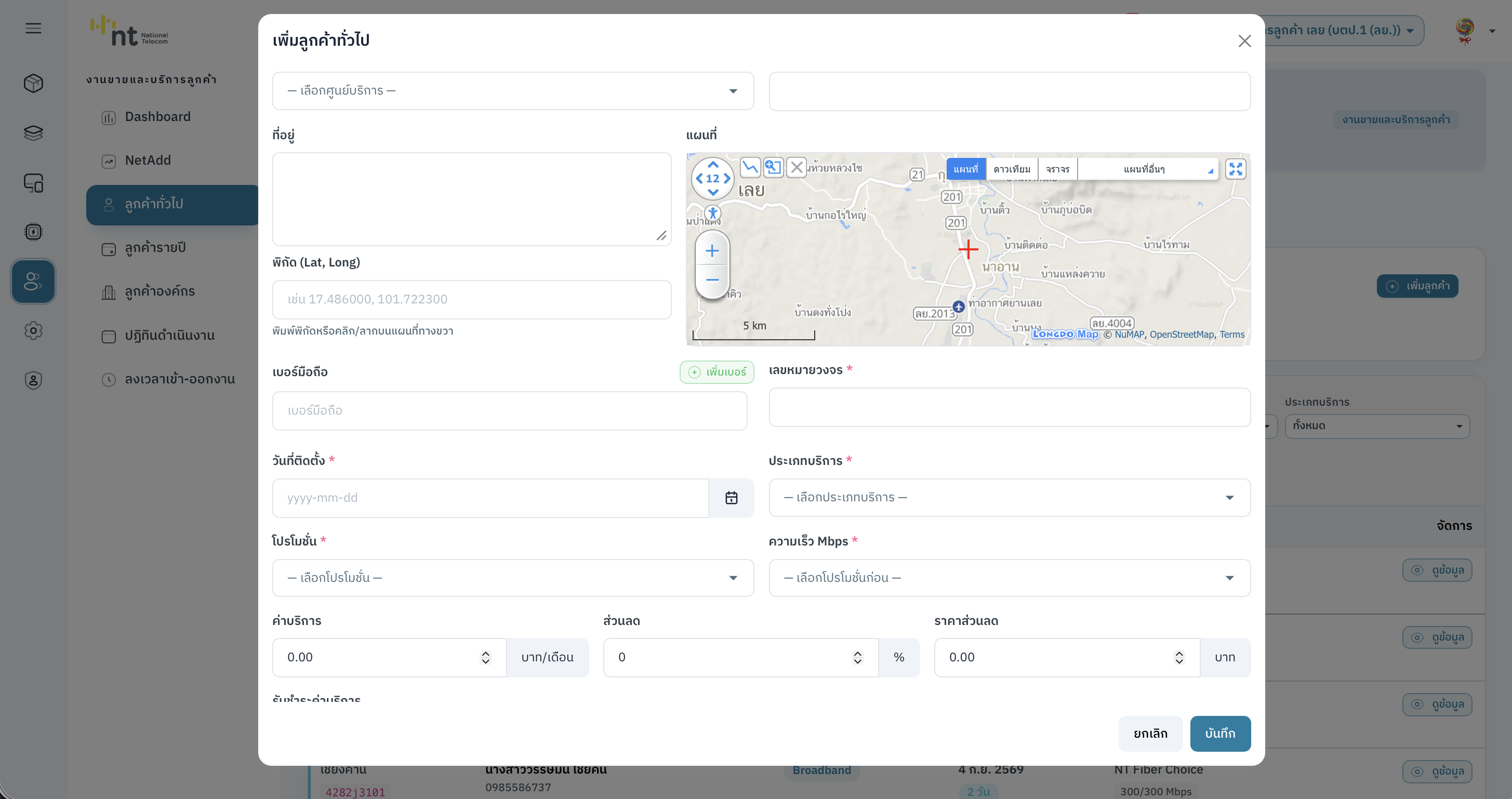Screen dimensions: 1512x799
Task: Click เพิ่มเบอร์ add number button
Action: 716,372
